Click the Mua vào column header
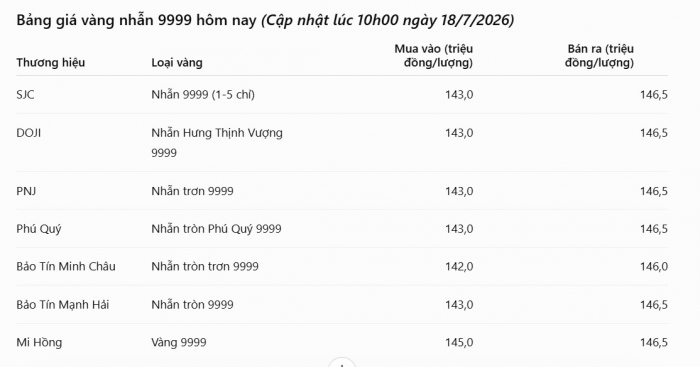The width and height of the screenshot is (700, 367). (x=433, y=56)
